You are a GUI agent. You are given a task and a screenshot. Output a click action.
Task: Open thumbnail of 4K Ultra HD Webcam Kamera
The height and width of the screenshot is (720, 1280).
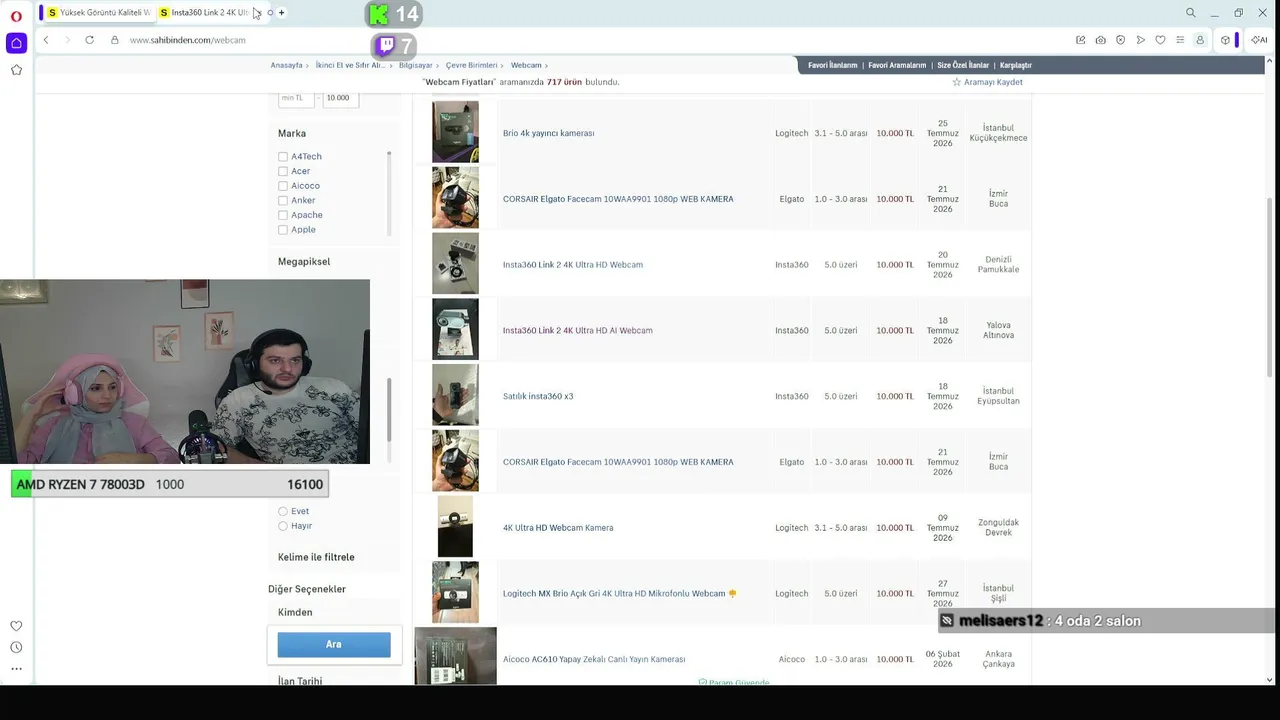click(455, 527)
